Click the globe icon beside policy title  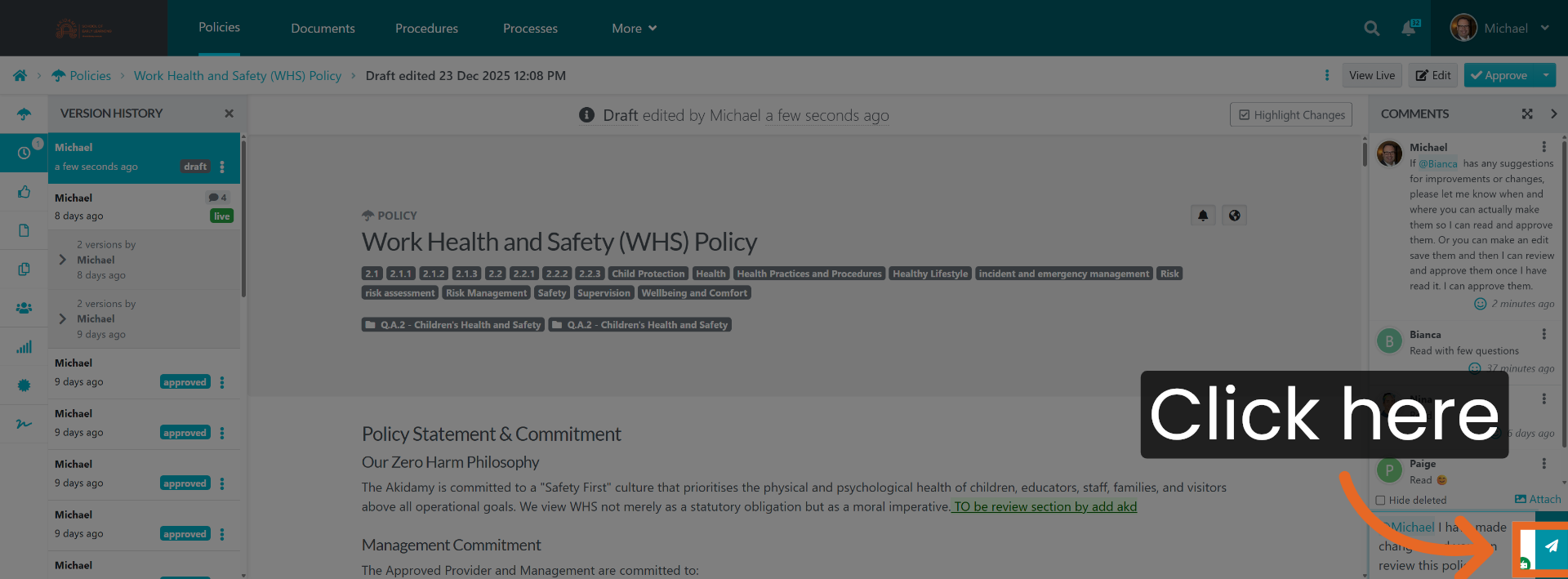click(1234, 216)
